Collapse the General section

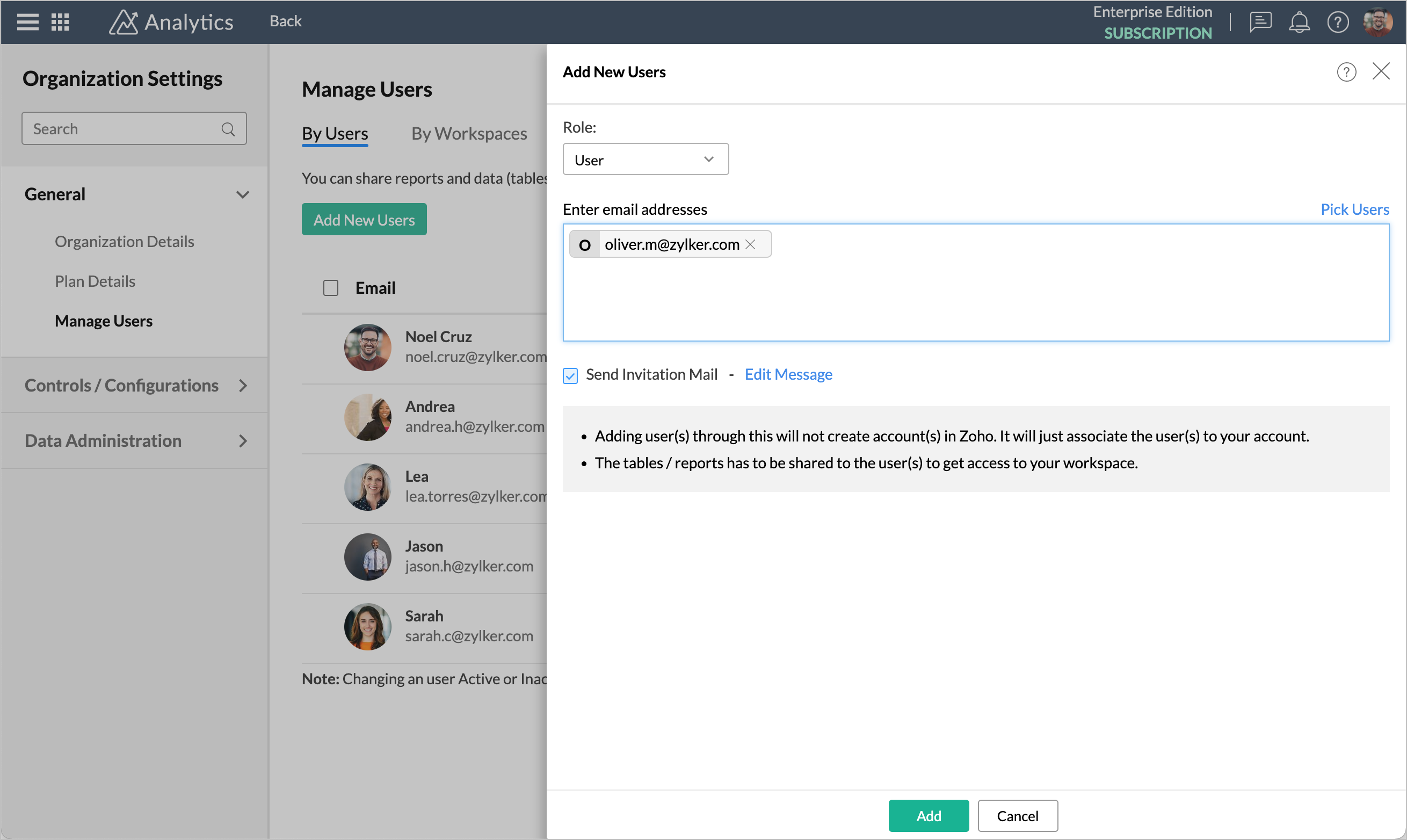(243, 195)
